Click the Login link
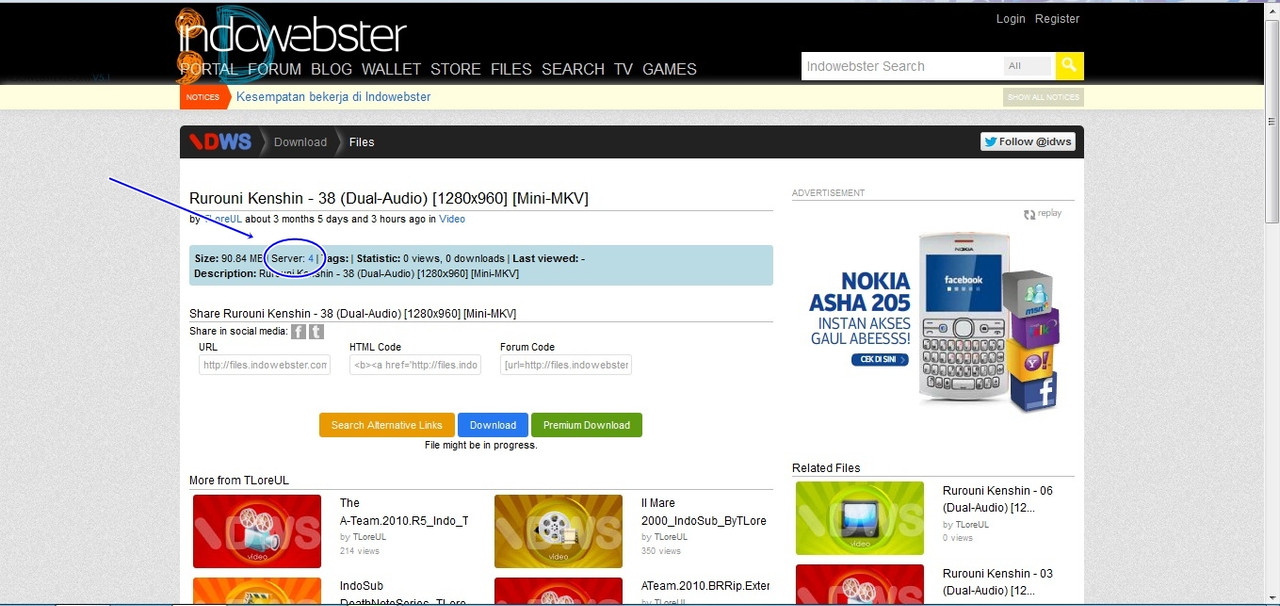 point(1010,19)
